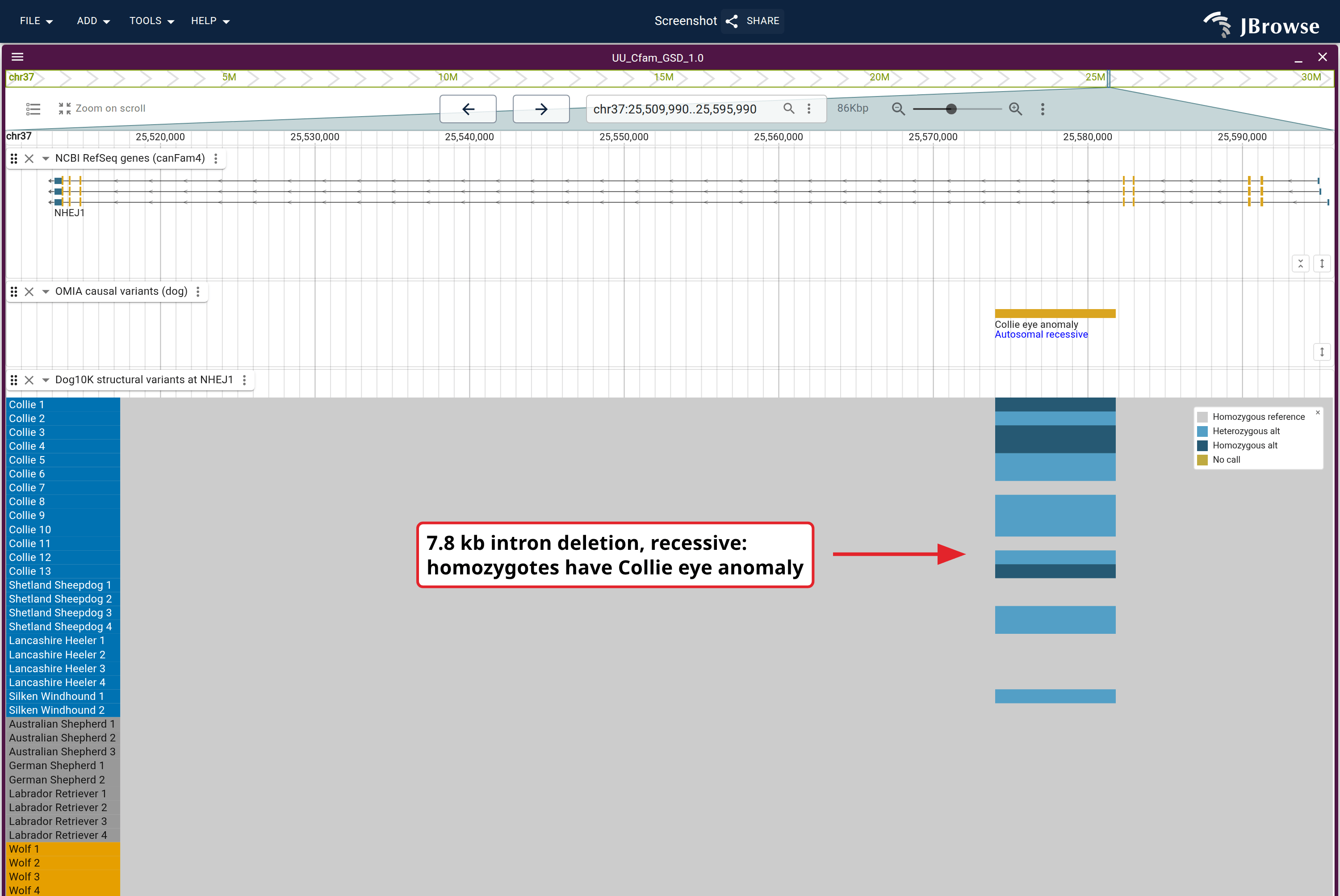Click the search magnifier in location box
1340x896 pixels.
[788, 109]
